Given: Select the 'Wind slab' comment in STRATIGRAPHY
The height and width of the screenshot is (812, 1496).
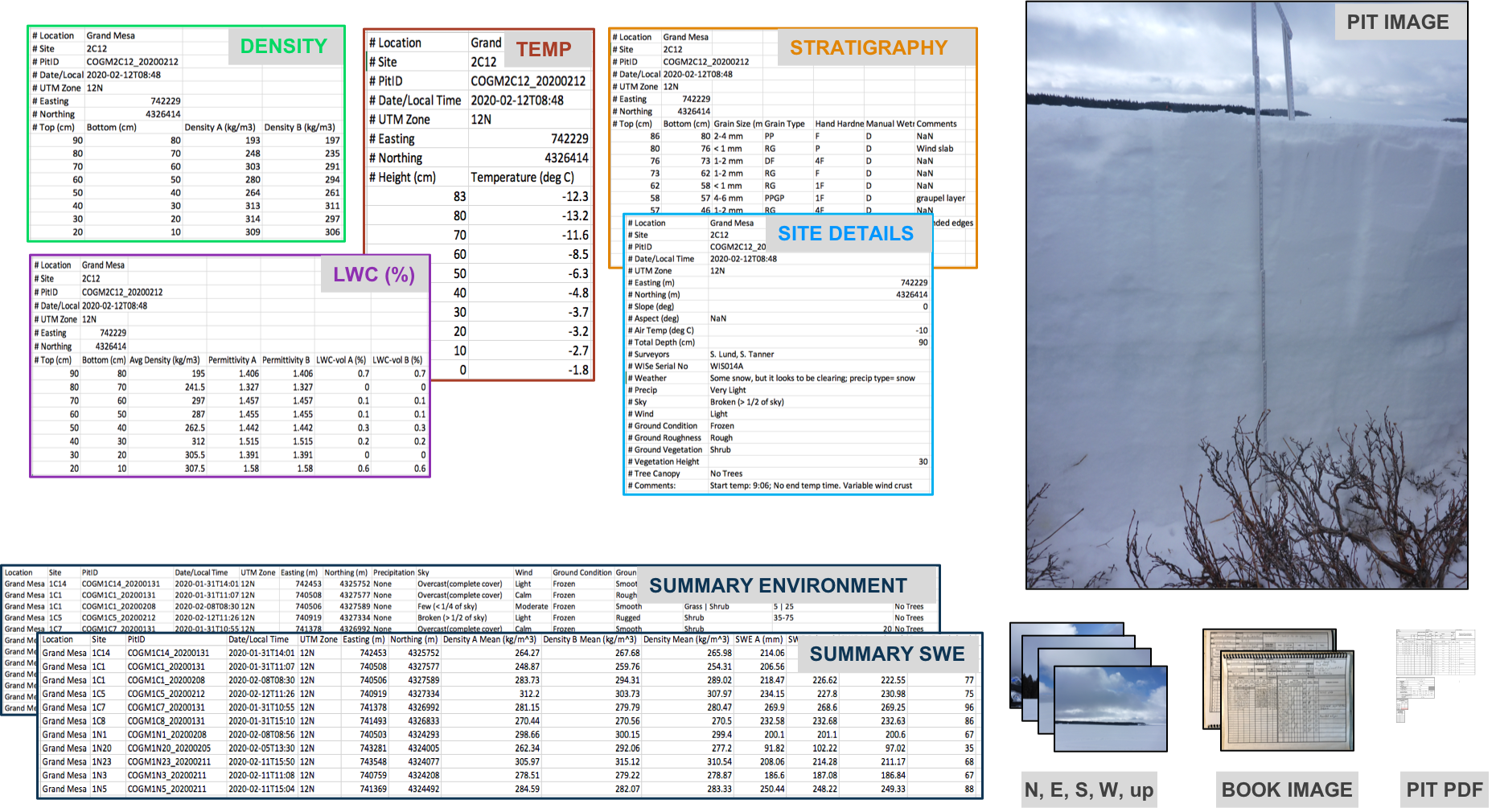Looking at the screenshot, I should (x=935, y=148).
